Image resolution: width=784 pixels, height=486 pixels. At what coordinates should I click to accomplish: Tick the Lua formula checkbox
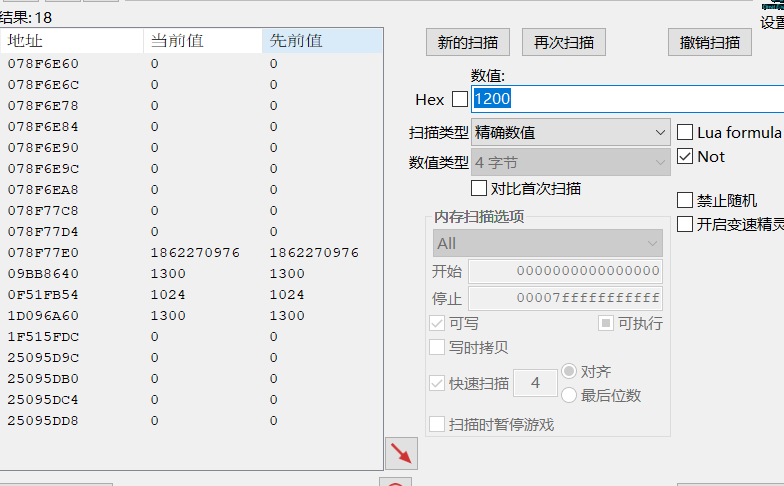pyautogui.click(x=685, y=132)
